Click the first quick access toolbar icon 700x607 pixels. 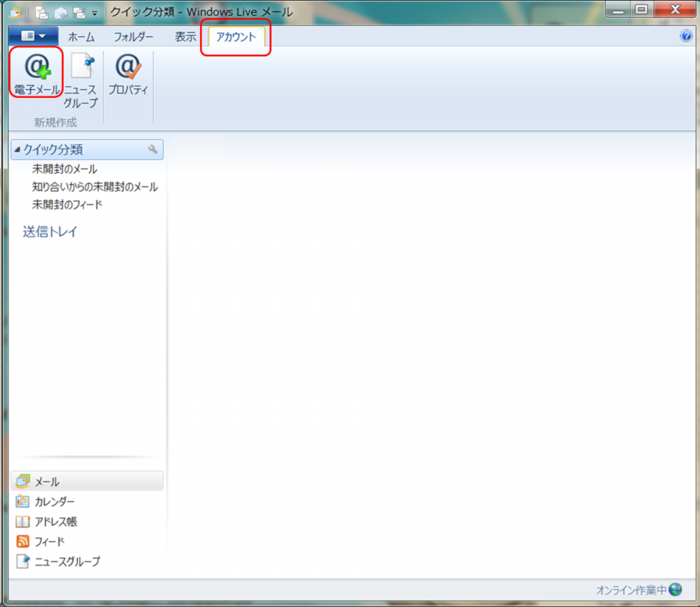coord(42,12)
